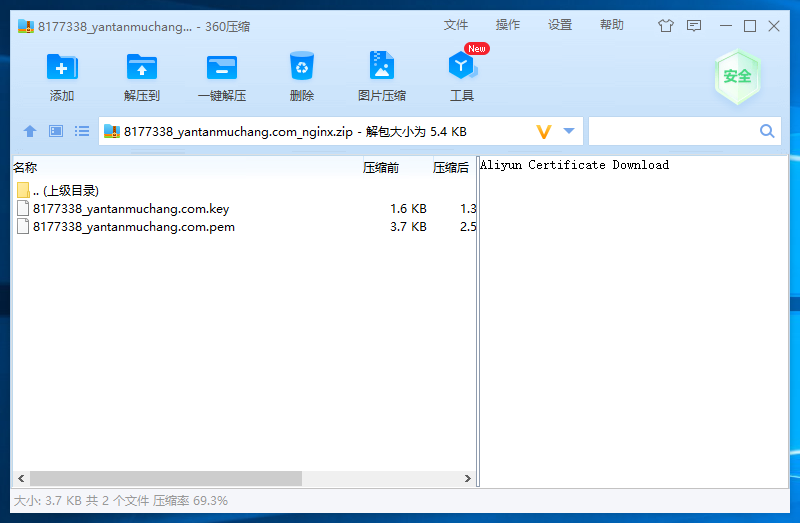The width and height of the screenshot is (800, 523).
Task: Sort by the 压缩后 column header
Action: (x=454, y=167)
